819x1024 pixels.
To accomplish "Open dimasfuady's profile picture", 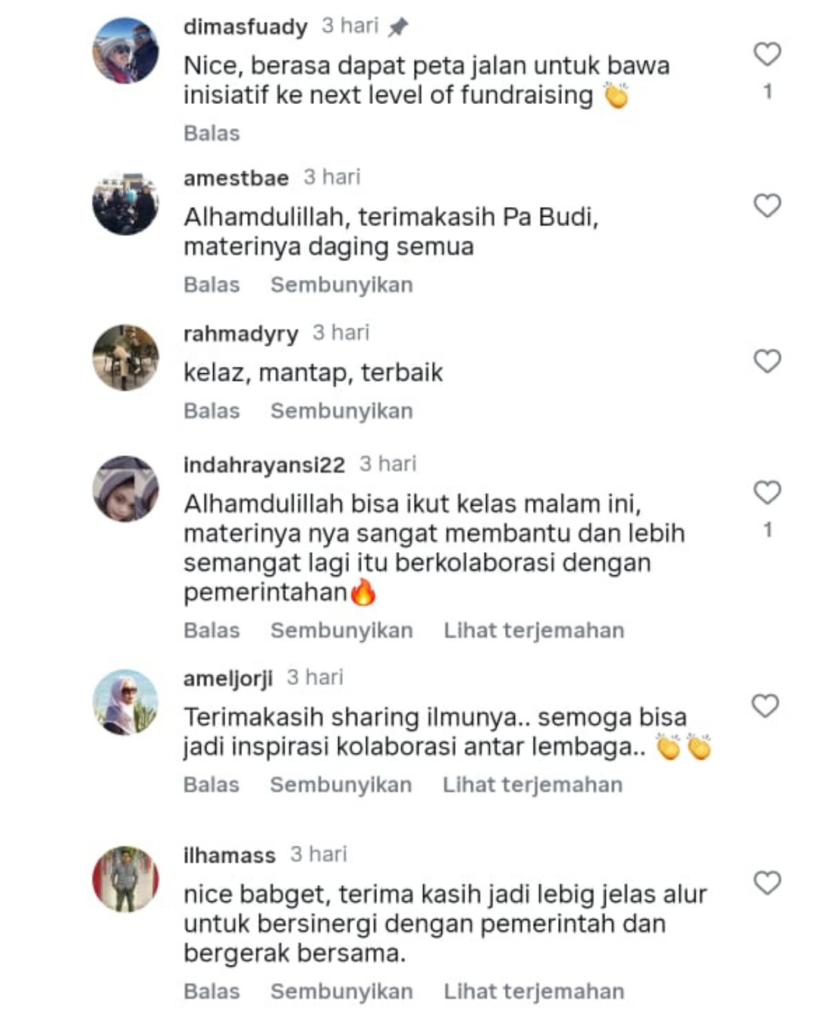I will pos(125,51).
